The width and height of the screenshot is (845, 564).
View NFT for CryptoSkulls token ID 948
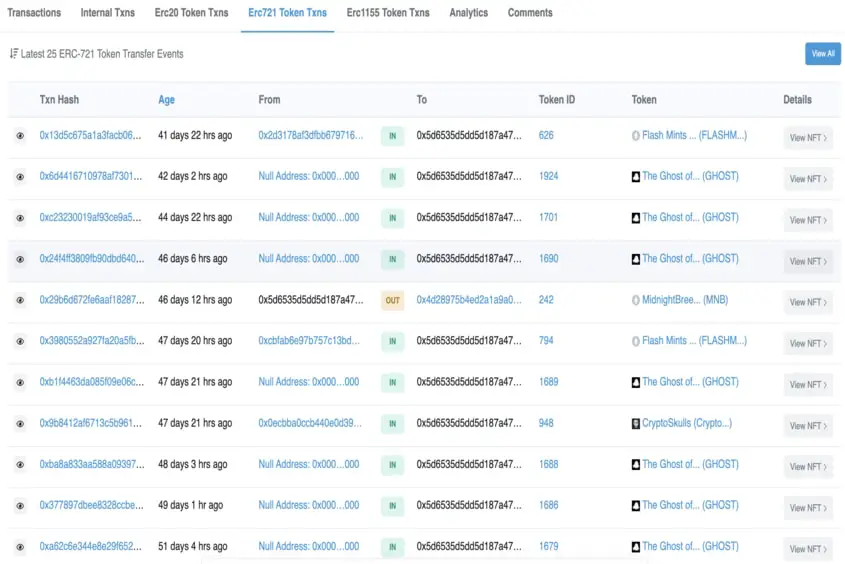[x=808, y=426]
